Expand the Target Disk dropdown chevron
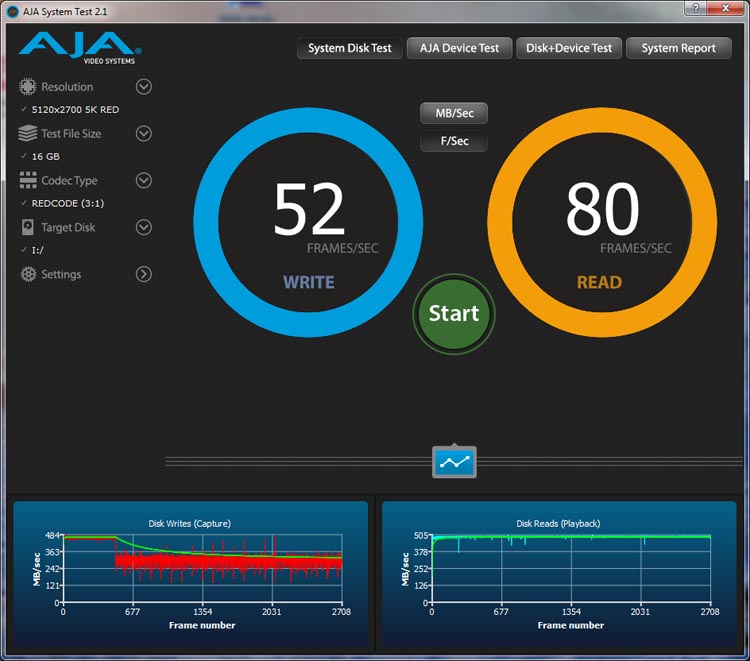The height and width of the screenshot is (661, 750). pos(143,227)
